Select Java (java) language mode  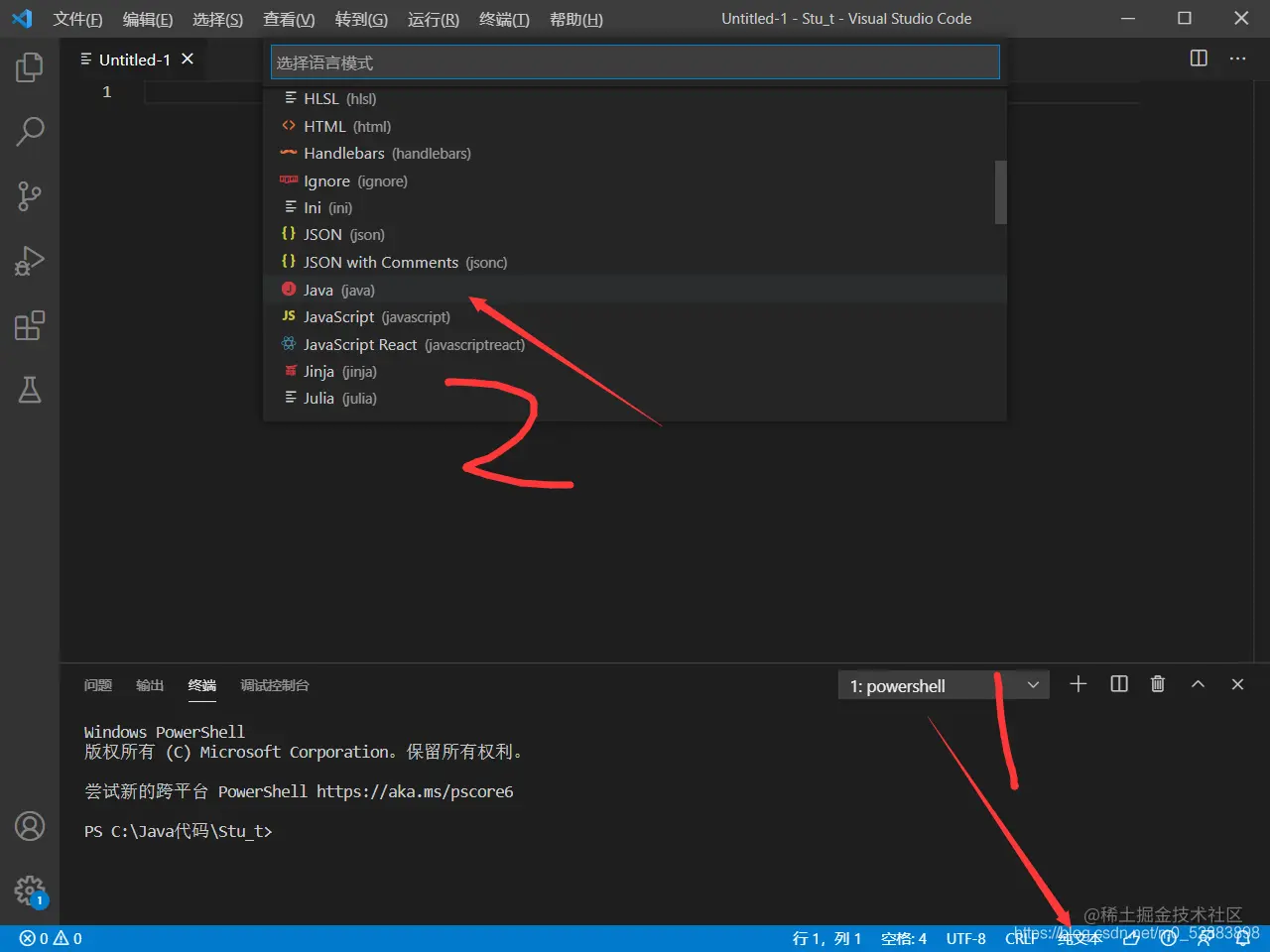pos(635,290)
